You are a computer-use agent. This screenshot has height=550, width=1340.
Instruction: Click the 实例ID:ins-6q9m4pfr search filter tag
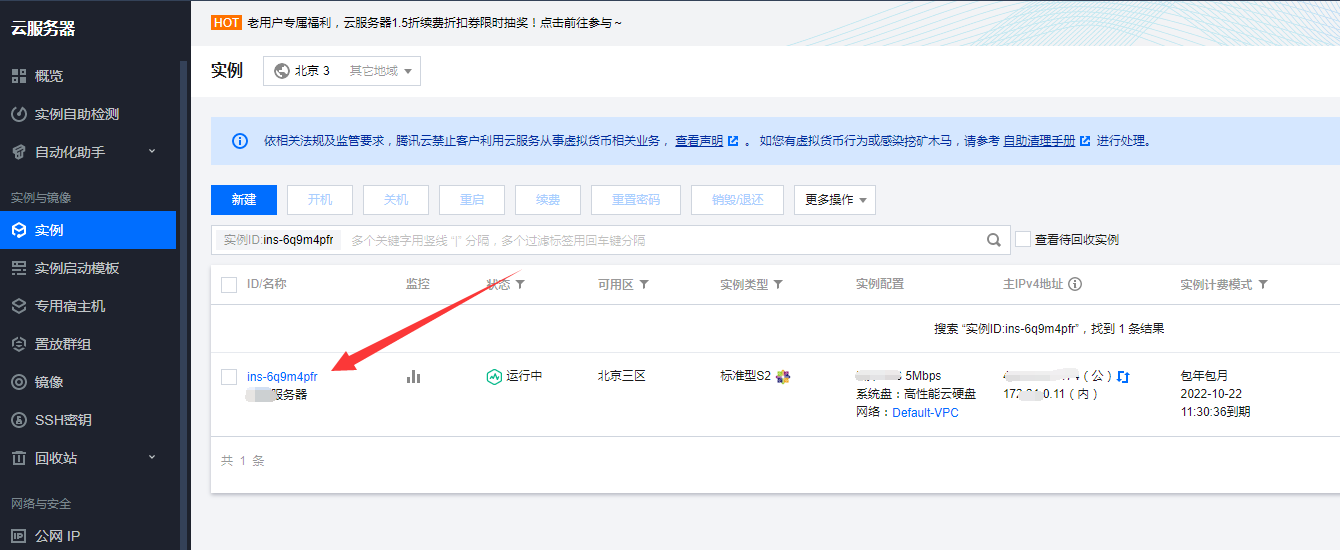279,240
